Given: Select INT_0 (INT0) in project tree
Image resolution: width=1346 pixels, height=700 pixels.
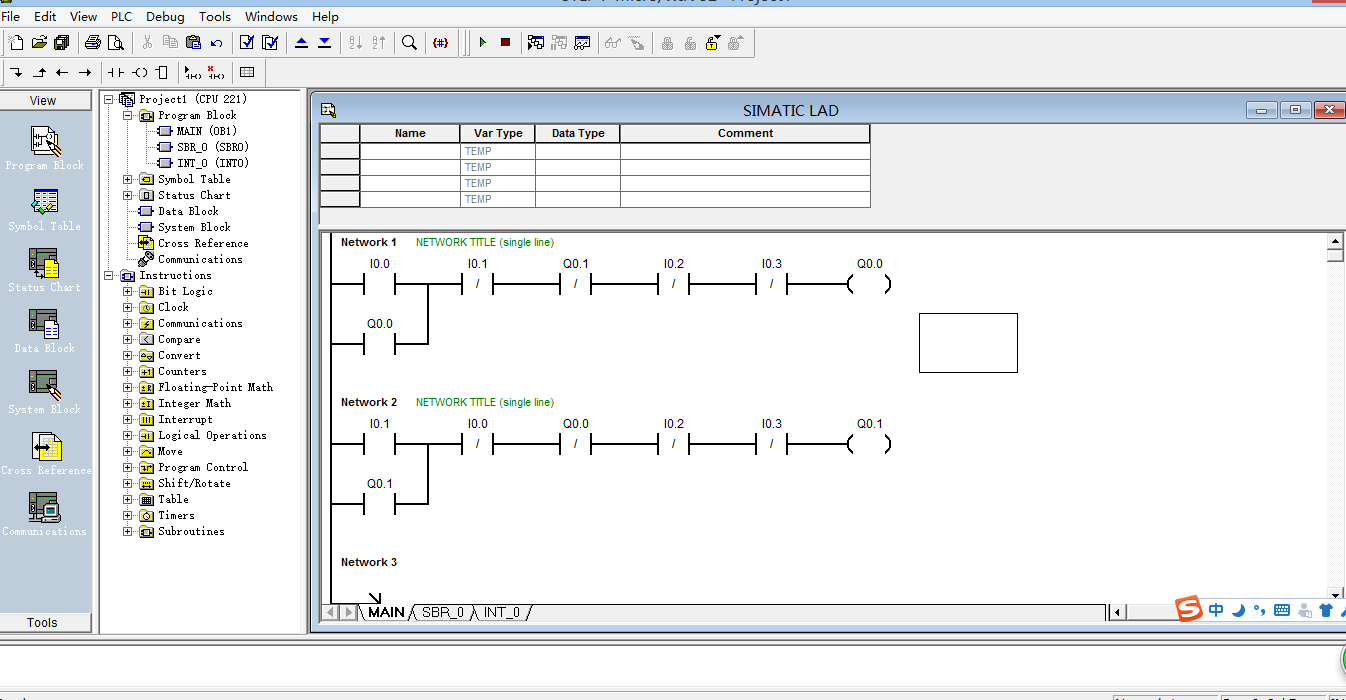Looking at the screenshot, I should pos(213,163).
